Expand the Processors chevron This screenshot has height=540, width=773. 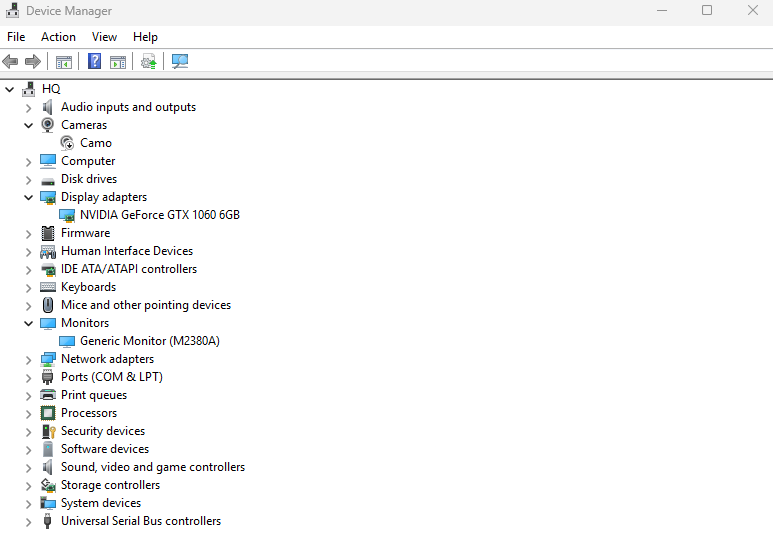(29, 414)
